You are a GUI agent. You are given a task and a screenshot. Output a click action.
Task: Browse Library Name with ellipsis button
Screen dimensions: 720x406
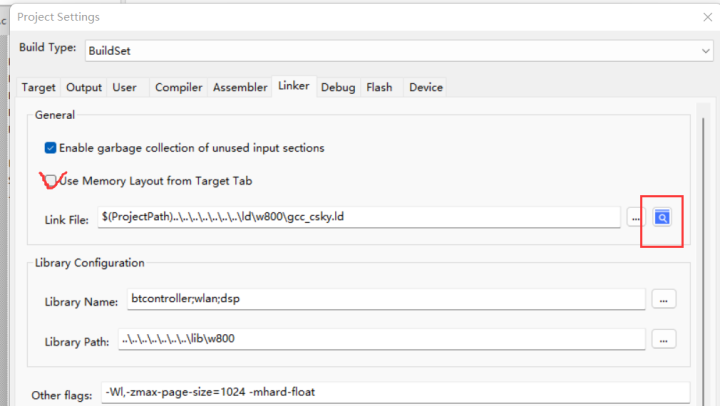tap(664, 299)
